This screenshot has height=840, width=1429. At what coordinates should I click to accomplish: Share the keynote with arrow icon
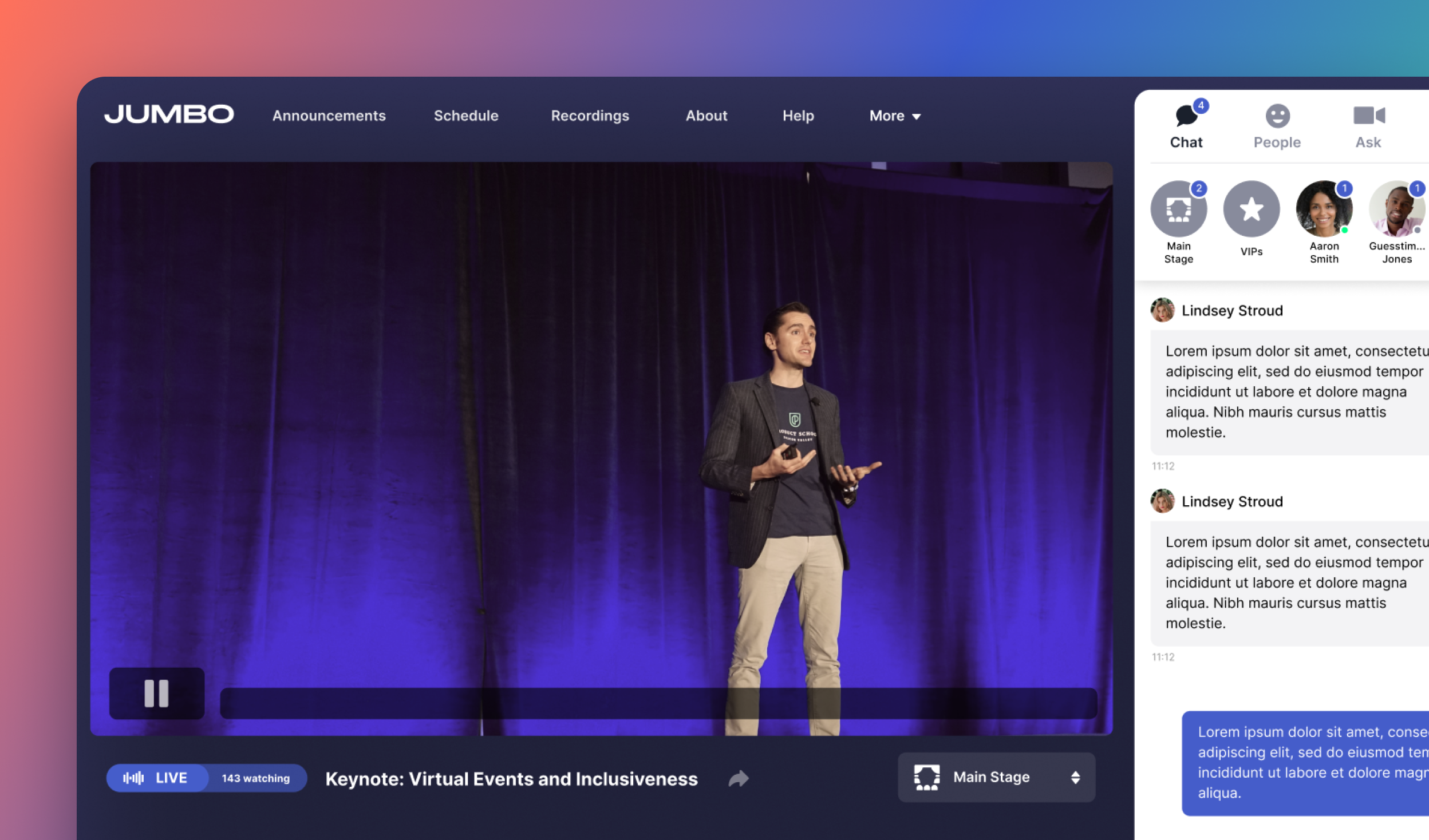tap(739, 778)
